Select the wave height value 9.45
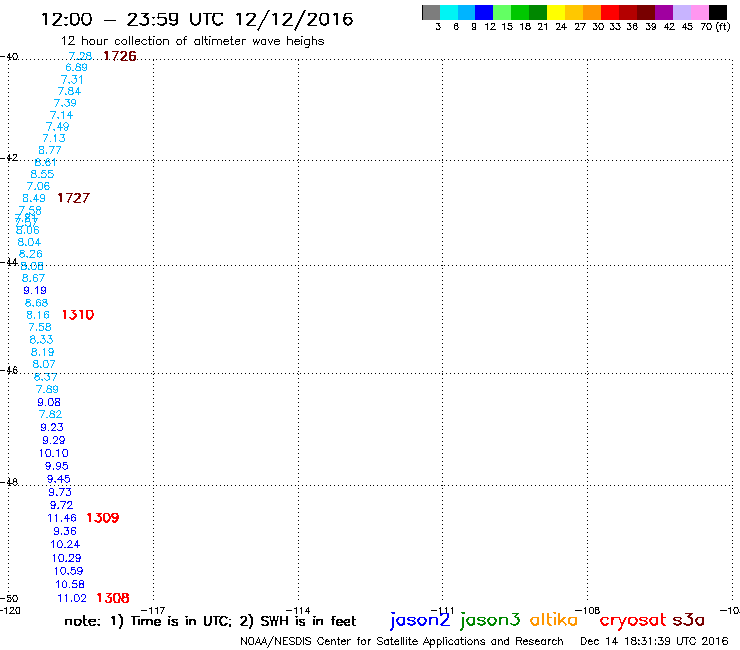The height and width of the screenshot is (650, 740). point(59,479)
